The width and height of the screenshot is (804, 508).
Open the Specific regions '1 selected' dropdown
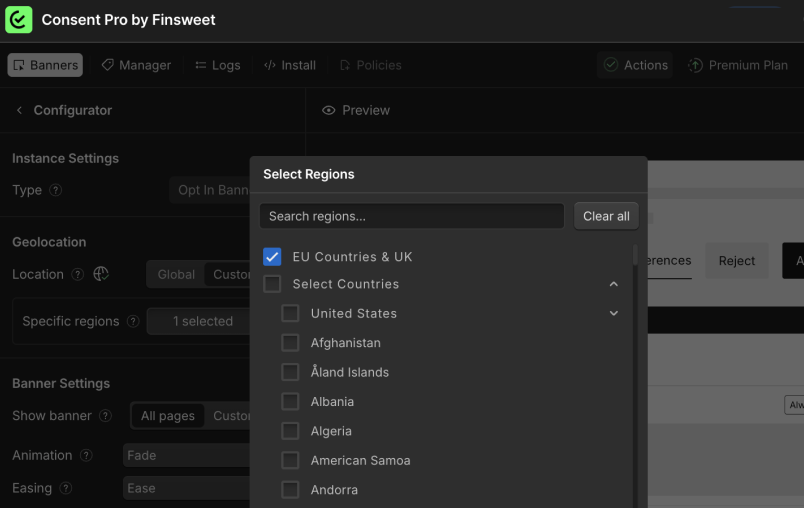pos(198,321)
